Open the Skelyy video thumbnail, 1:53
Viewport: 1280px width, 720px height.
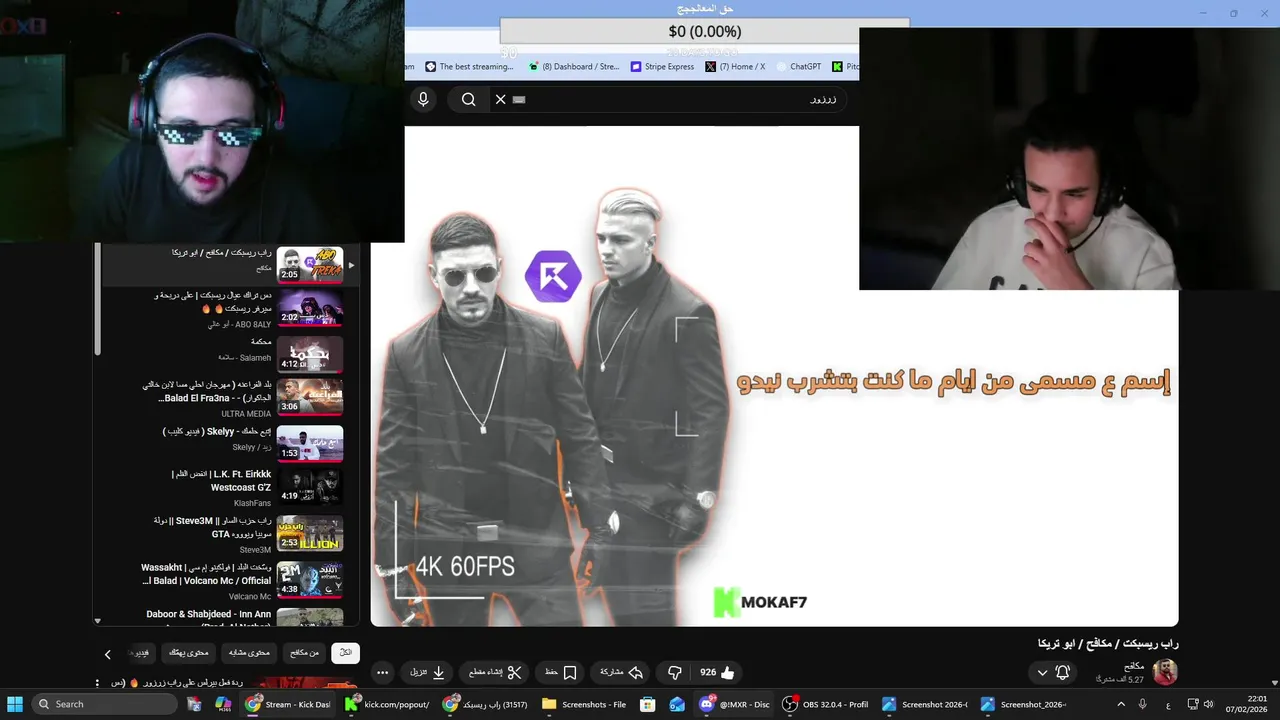(x=310, y=443)
